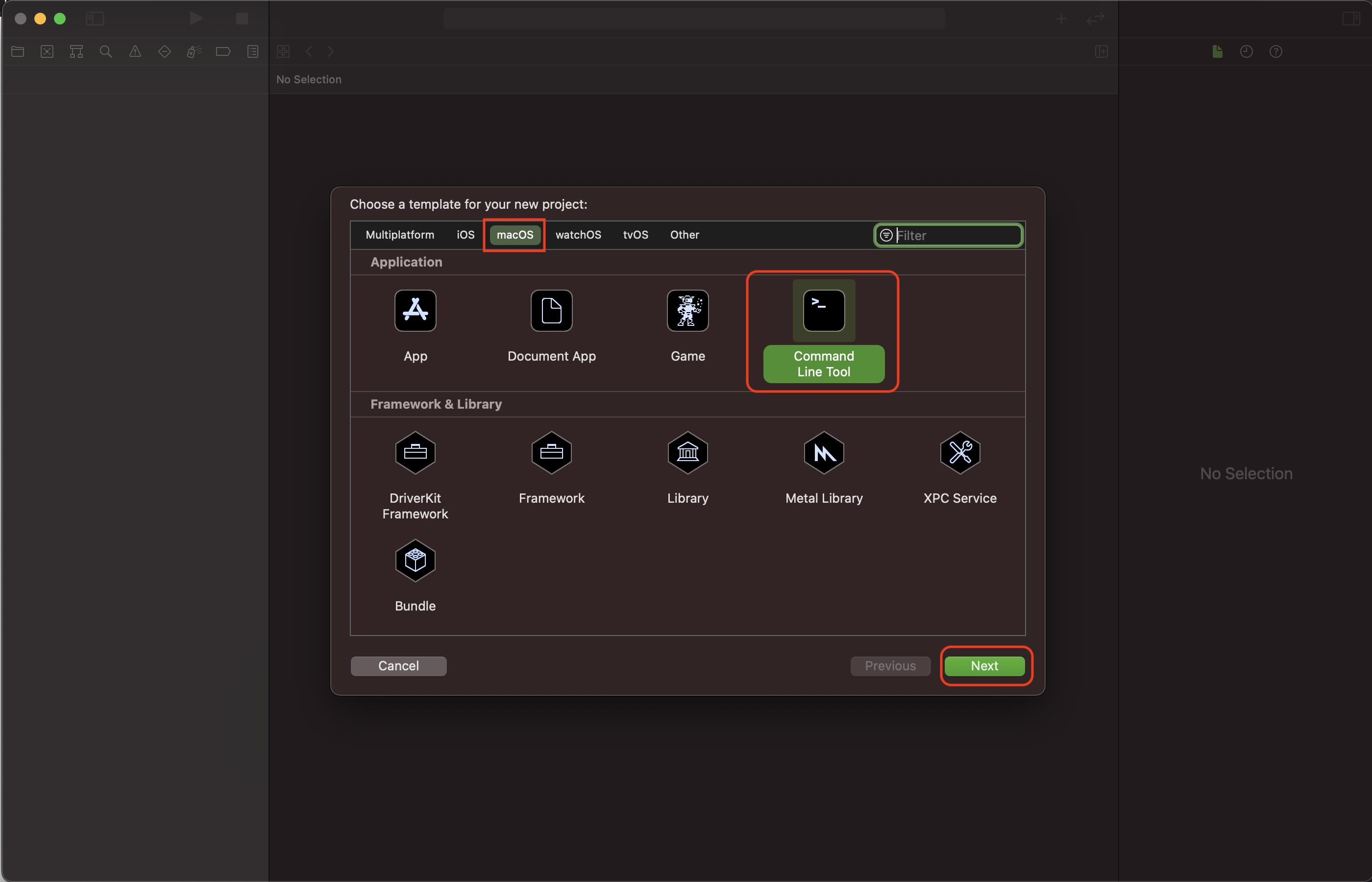Click into the Filter search field
The width and height of the screenshot is (1372, 882).
point(956,235)
